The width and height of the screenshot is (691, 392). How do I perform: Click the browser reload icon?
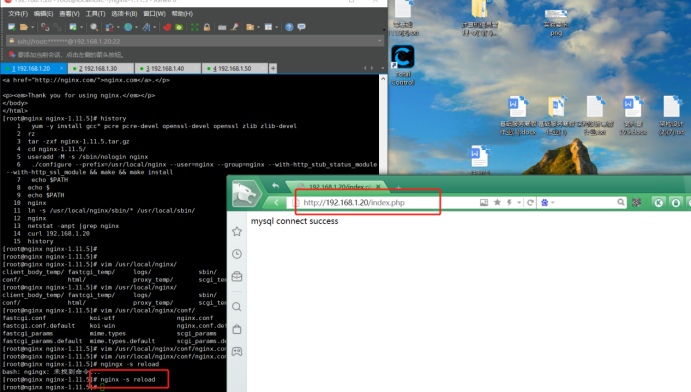530,203
